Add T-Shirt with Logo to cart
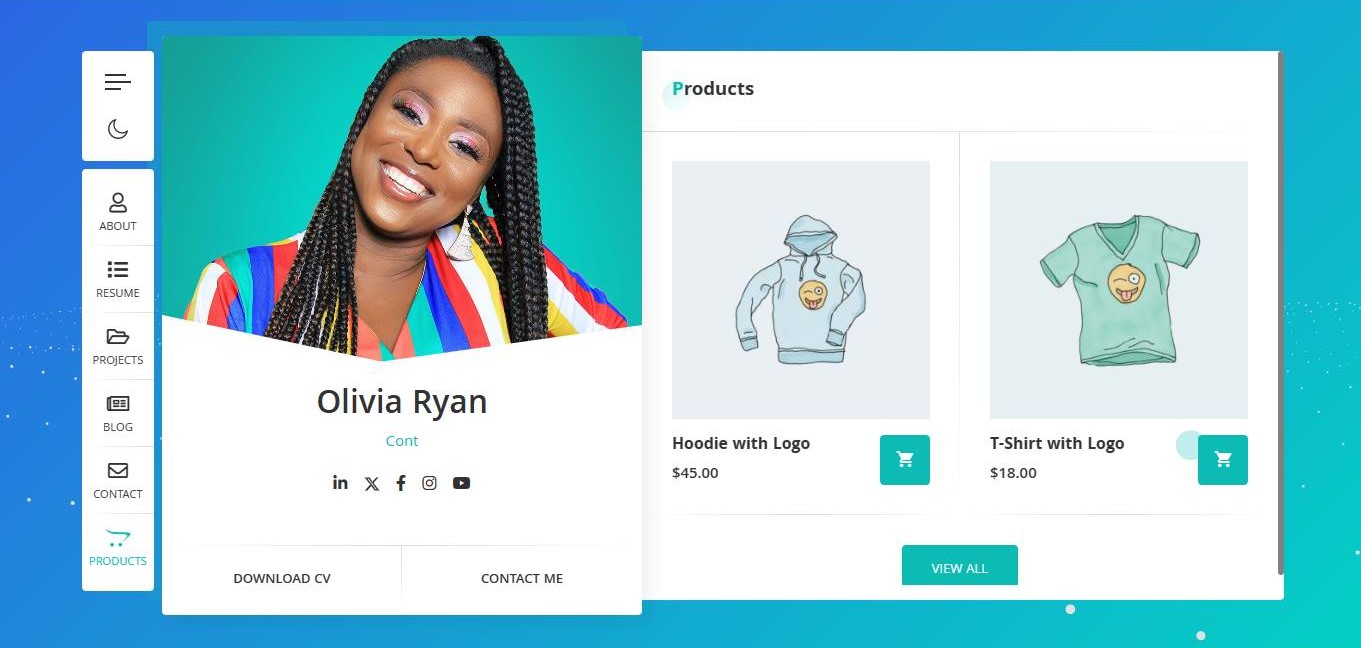Image resolution: width=1361 pixels, height=648 pixels. click(x=1223, y=460)
